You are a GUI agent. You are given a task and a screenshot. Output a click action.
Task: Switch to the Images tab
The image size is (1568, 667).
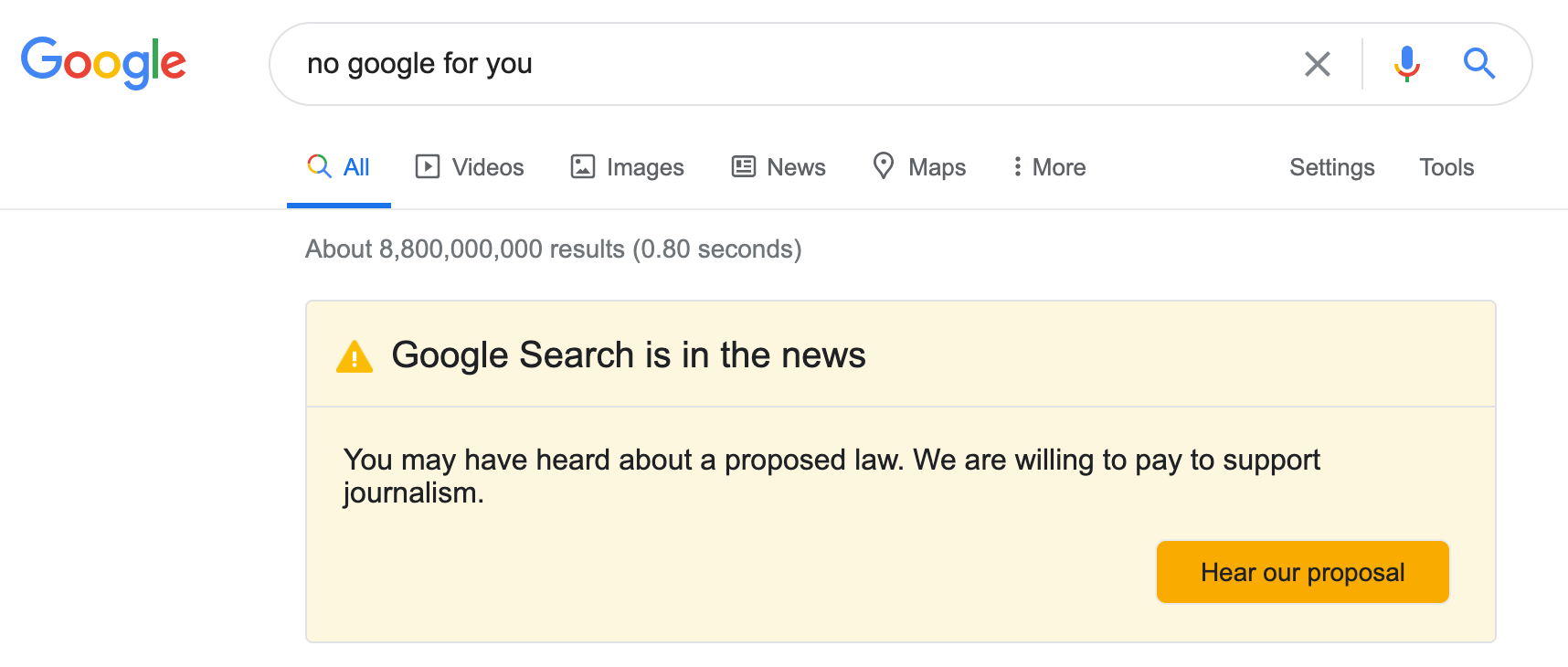pos(644,167)
